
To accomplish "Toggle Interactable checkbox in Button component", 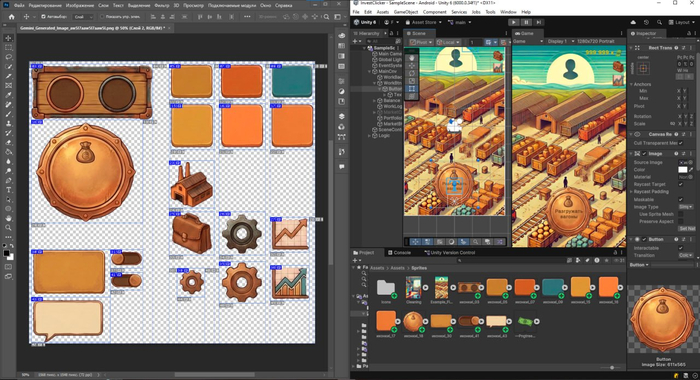I will click(x=680, y=248).
